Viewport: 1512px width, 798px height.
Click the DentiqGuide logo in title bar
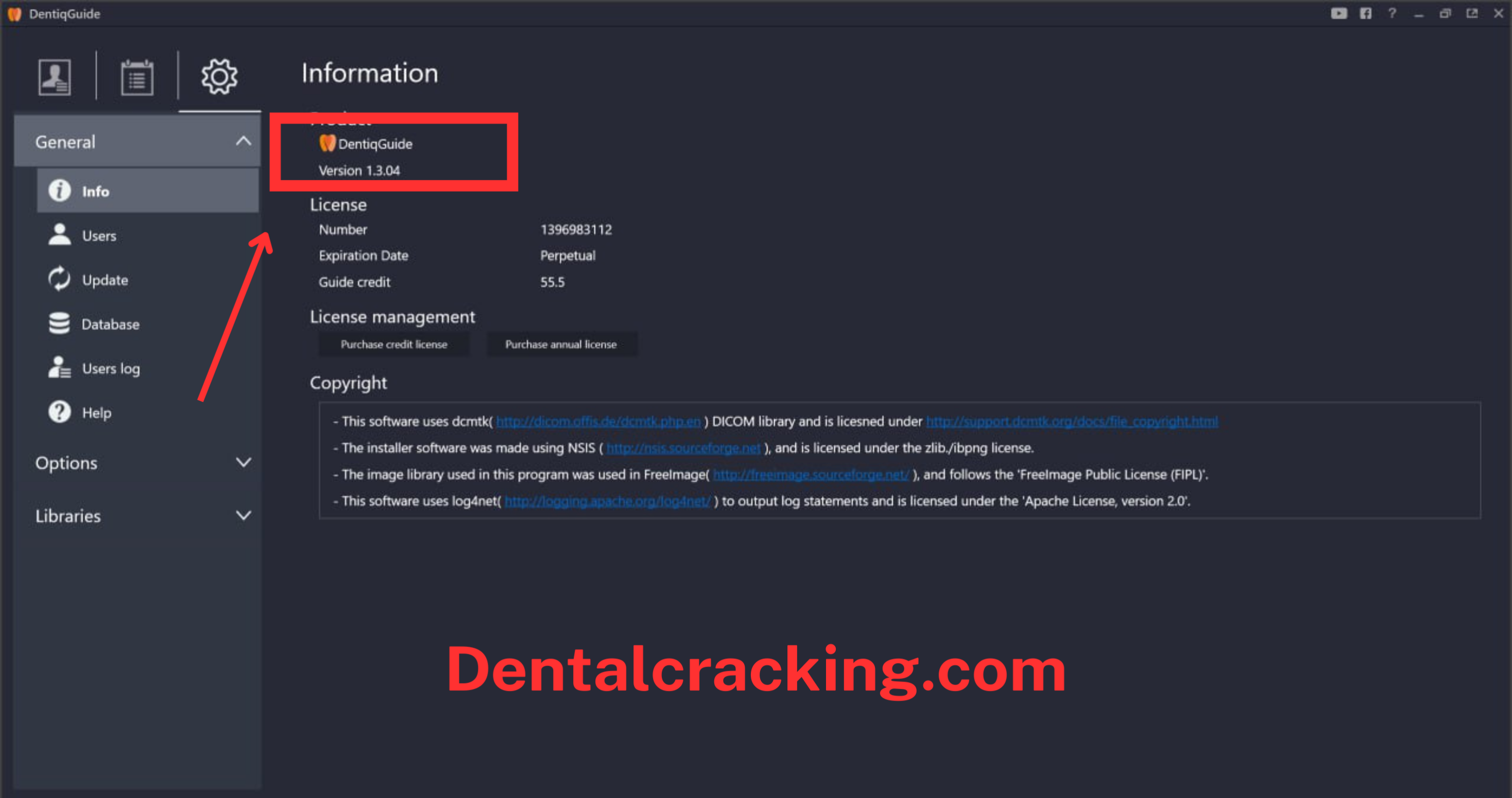click(14, 13)
